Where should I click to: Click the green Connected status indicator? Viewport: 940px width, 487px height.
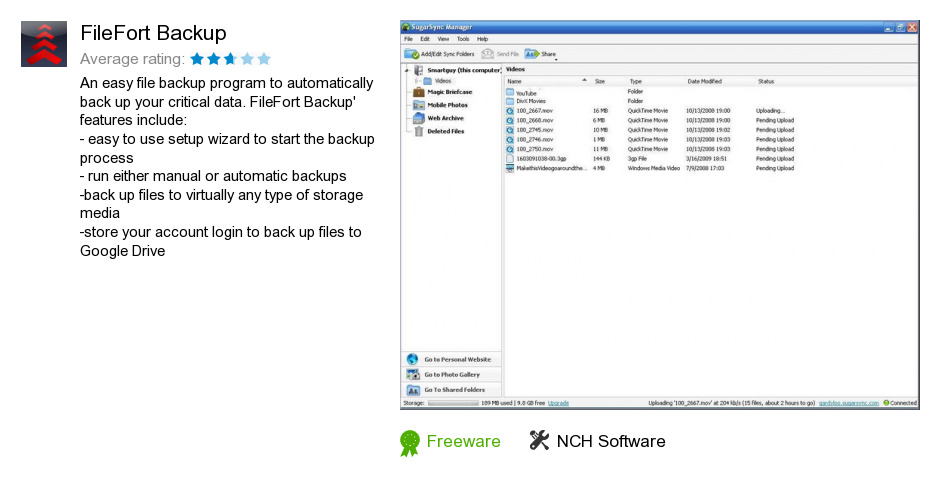pos(886,403)
